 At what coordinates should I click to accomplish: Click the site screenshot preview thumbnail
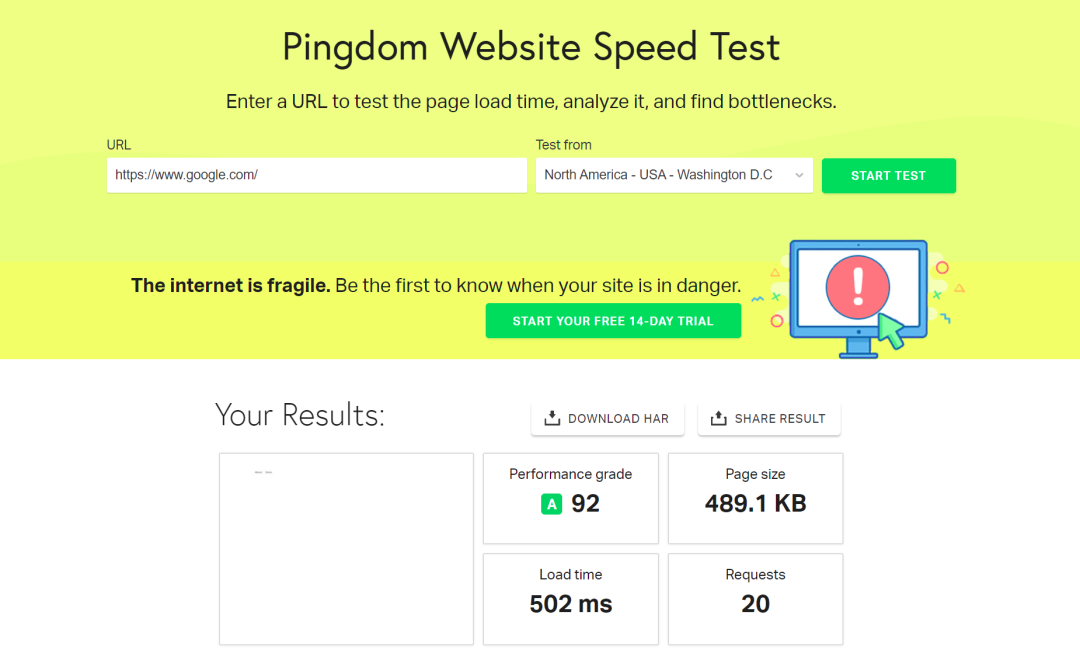(346, 548)
